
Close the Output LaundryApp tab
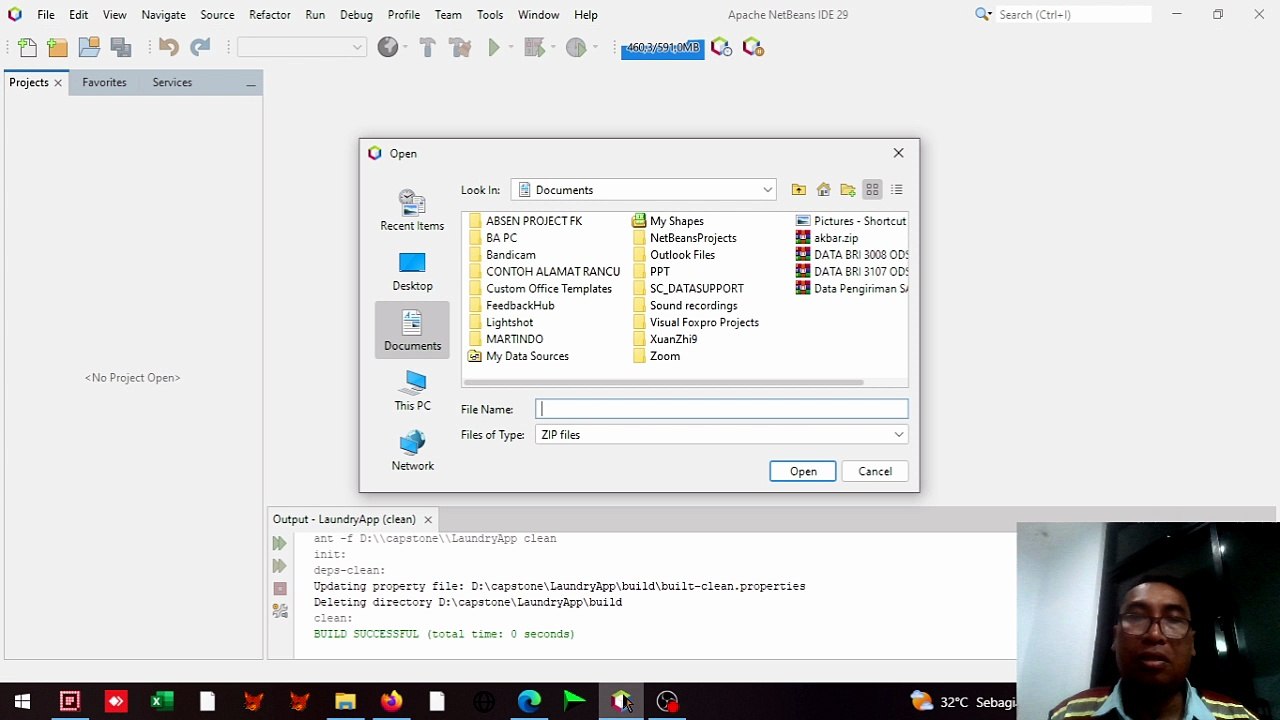[x=427, y=520]
